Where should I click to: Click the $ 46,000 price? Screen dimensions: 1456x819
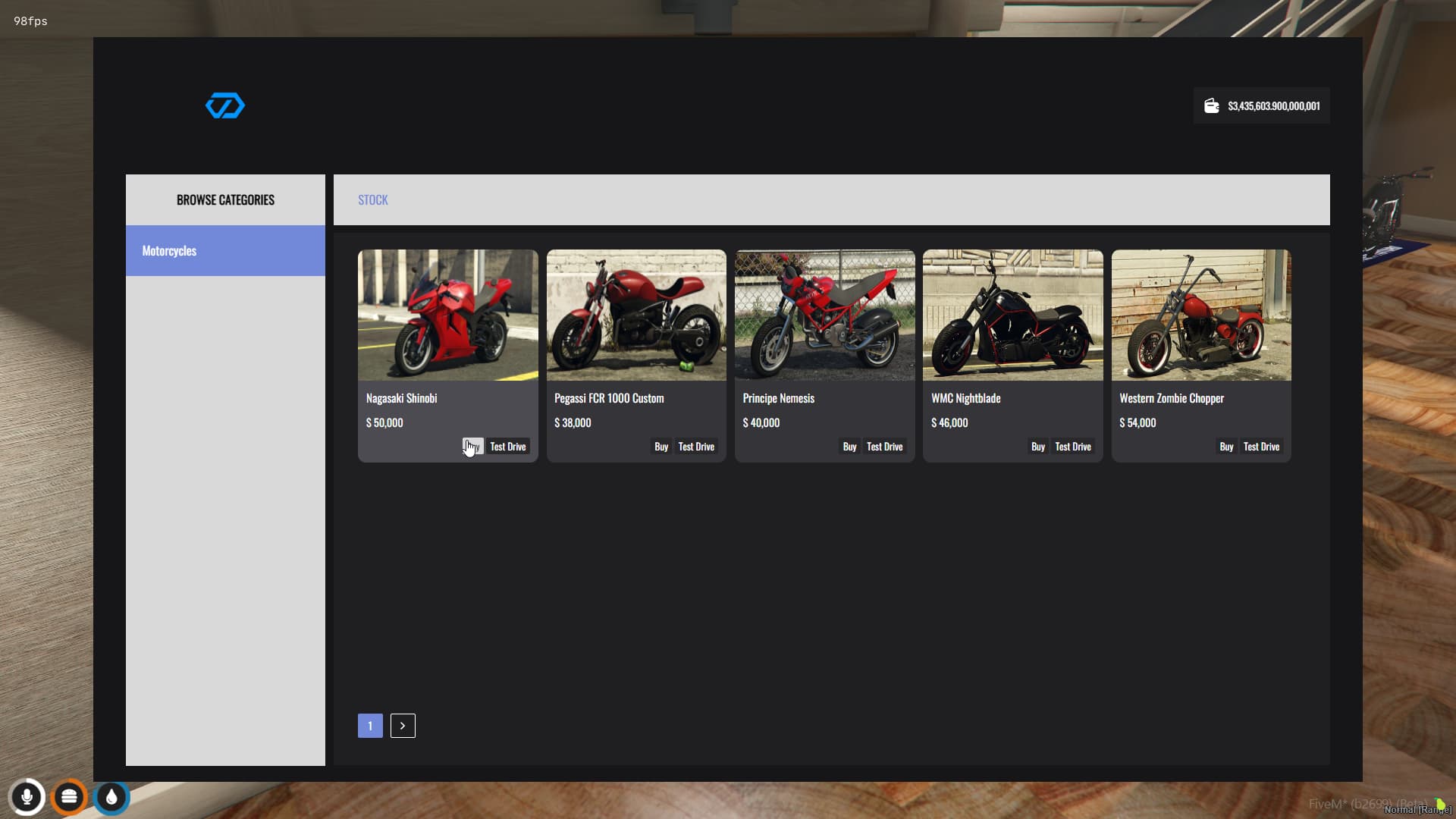(x=949, y=423)
